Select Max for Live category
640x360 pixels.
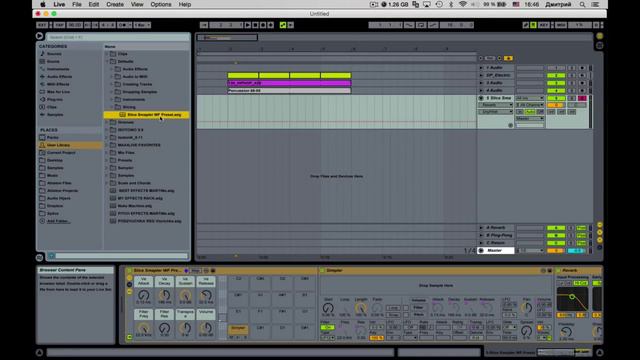click(x=58, y=92)
